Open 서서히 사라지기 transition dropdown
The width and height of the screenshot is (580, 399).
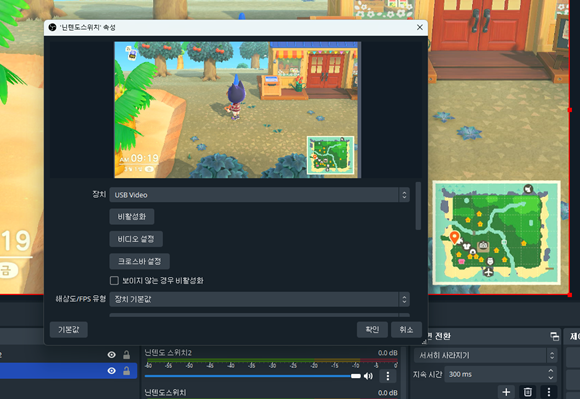485,355
